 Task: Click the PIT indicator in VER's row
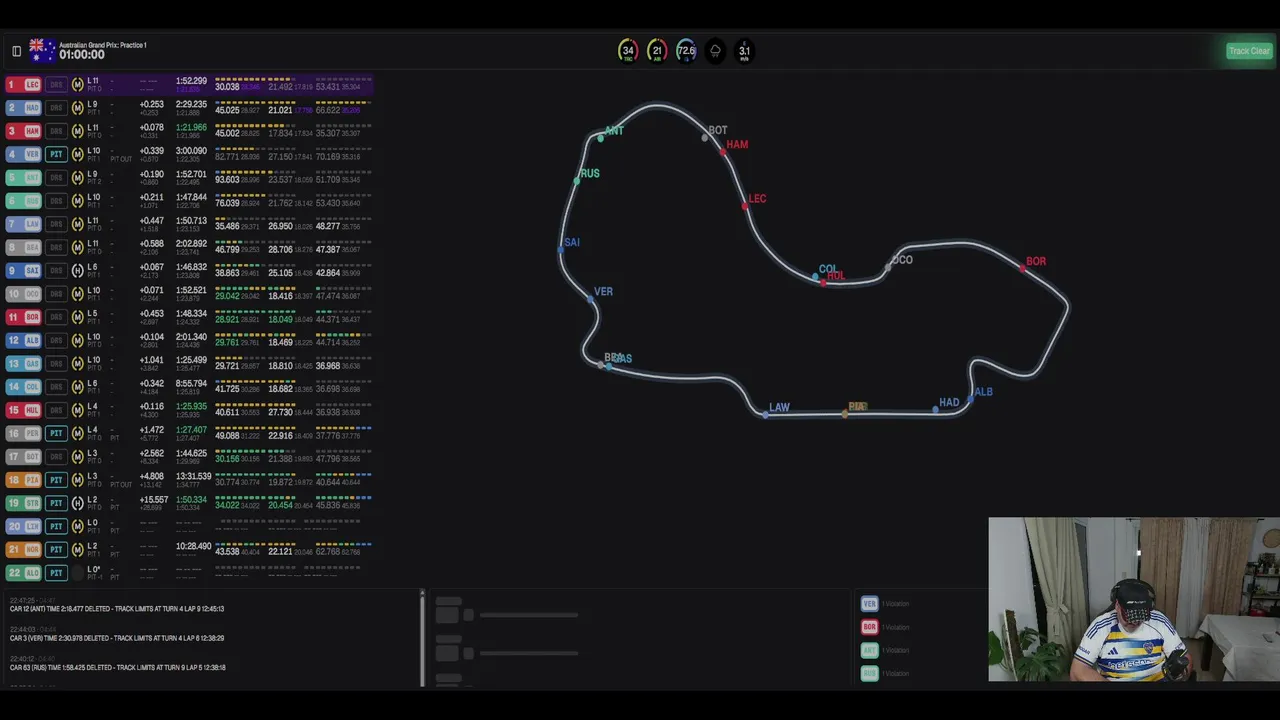tap(56, 154)
